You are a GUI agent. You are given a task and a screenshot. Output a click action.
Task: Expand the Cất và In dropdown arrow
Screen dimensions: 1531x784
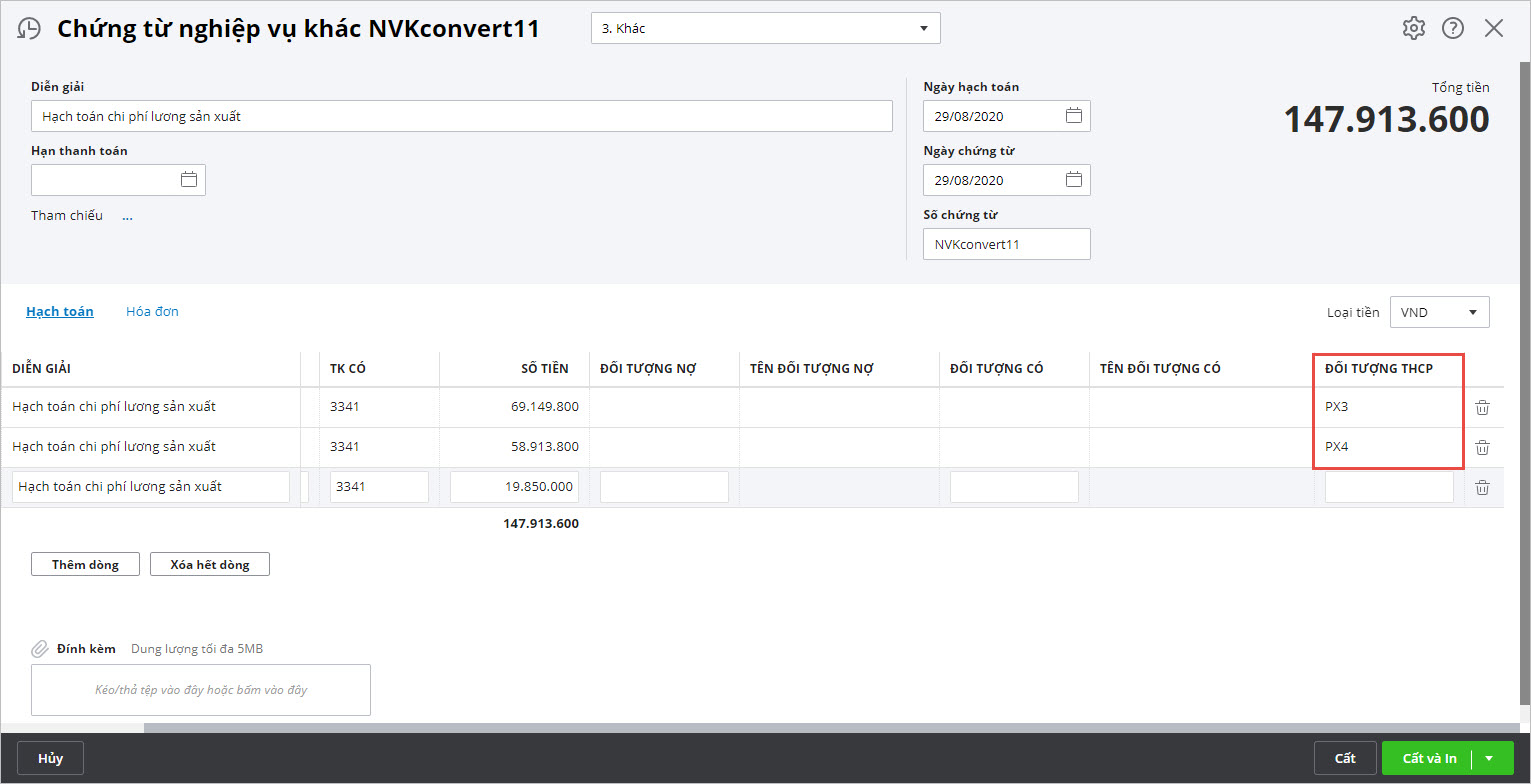(1489, 758)
